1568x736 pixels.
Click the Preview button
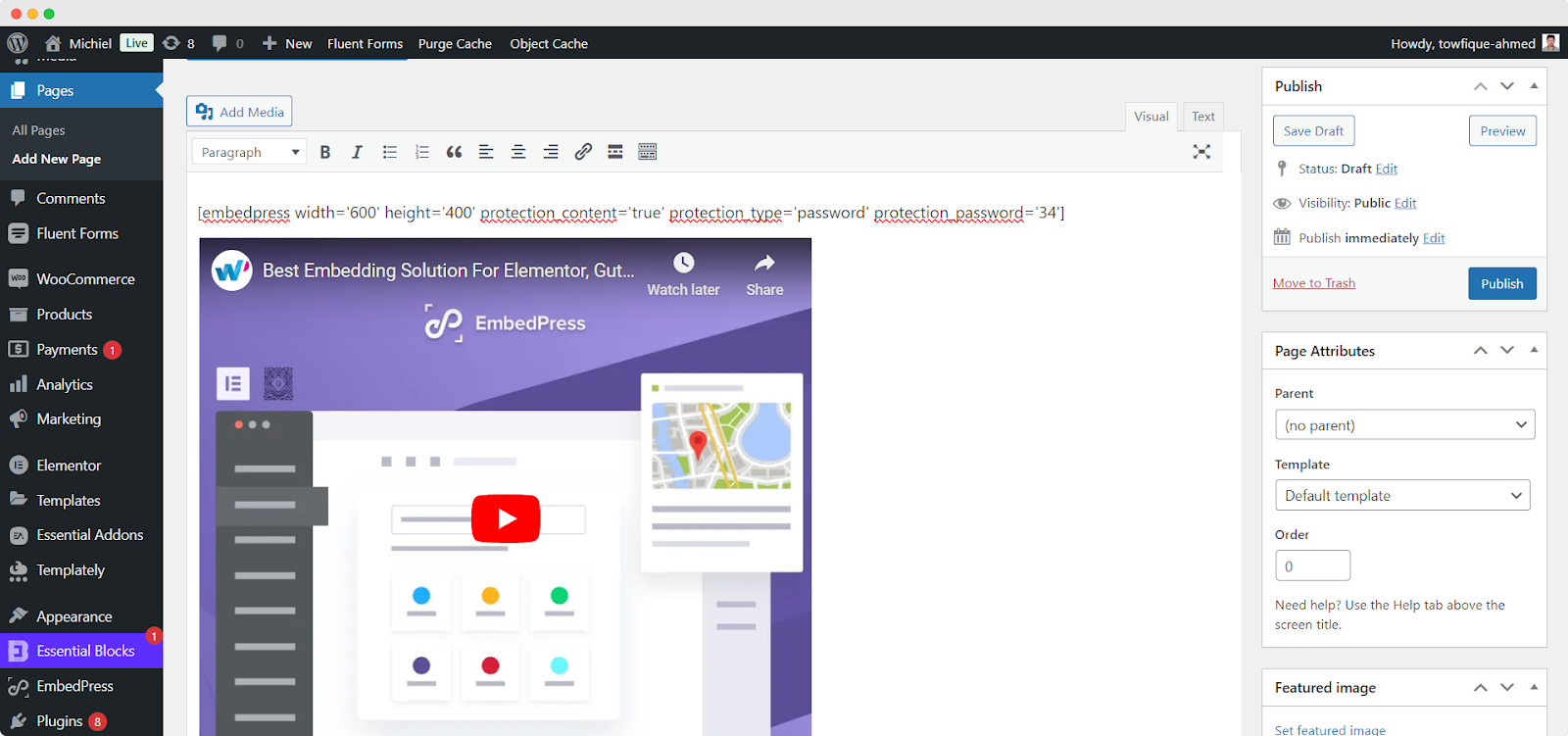[1502, 130]
